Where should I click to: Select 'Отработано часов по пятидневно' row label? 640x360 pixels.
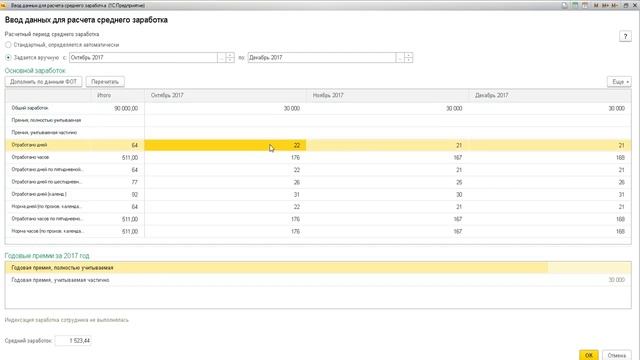pos(47,219)
